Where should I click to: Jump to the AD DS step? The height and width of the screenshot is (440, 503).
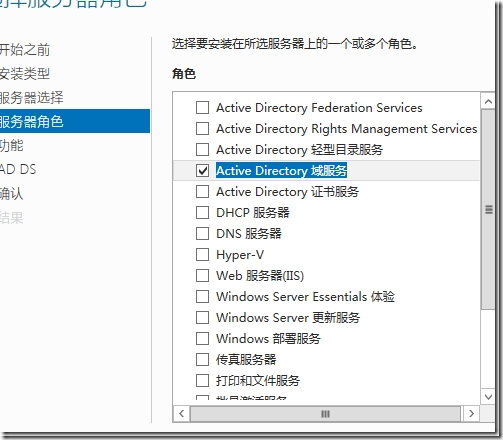(x=18, y=169)
